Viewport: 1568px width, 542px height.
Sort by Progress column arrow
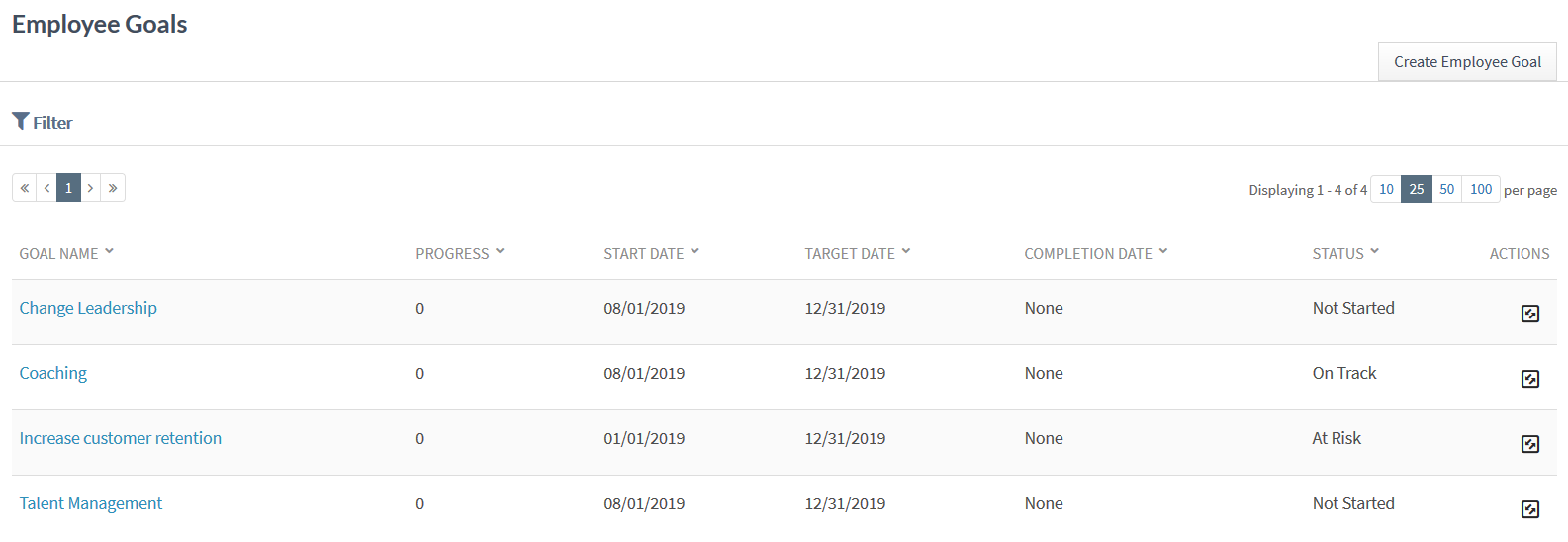(500, 251)
